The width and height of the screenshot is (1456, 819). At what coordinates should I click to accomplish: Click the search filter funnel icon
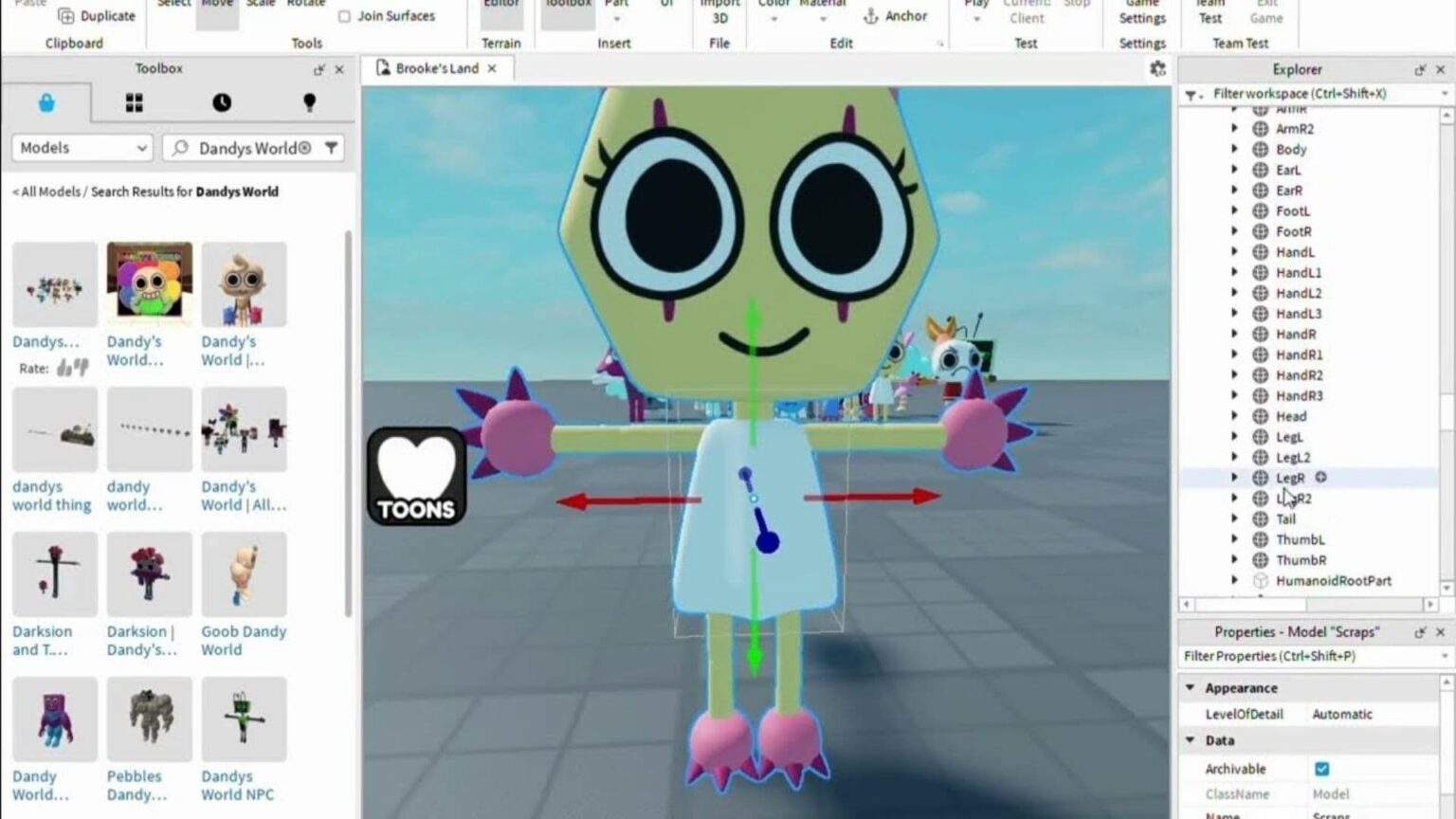point(331,148)
